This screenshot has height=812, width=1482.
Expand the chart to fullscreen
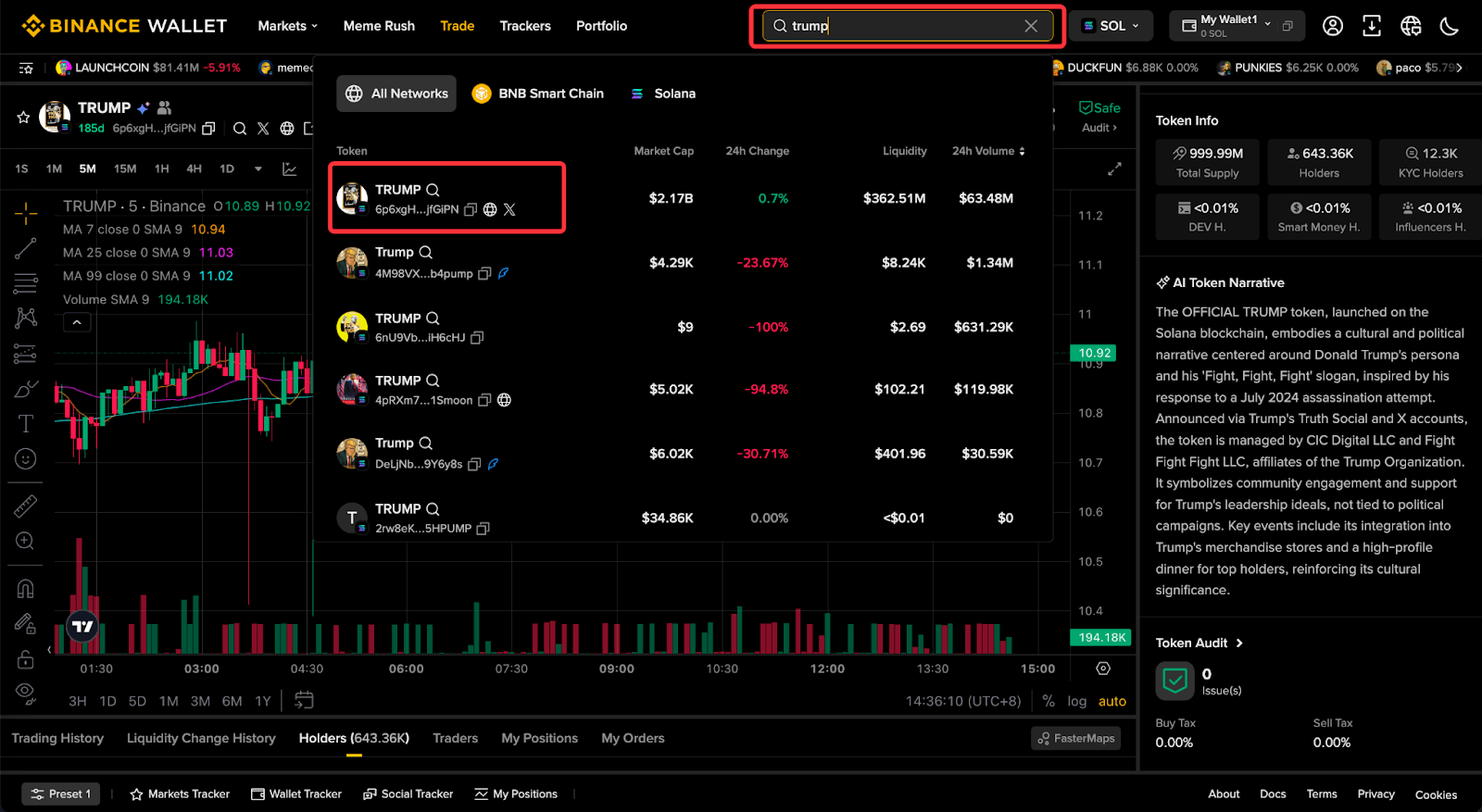click(x=1114, y=169)
